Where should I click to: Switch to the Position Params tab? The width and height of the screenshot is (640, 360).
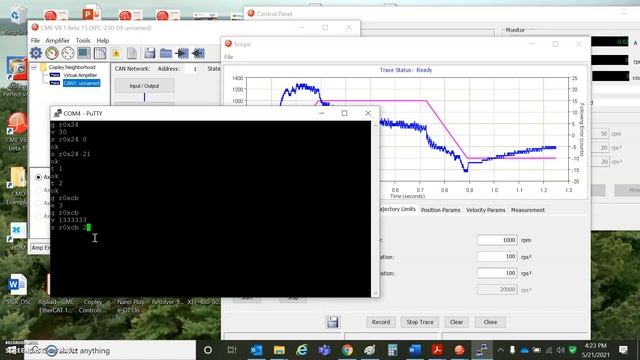pos(440,210)
